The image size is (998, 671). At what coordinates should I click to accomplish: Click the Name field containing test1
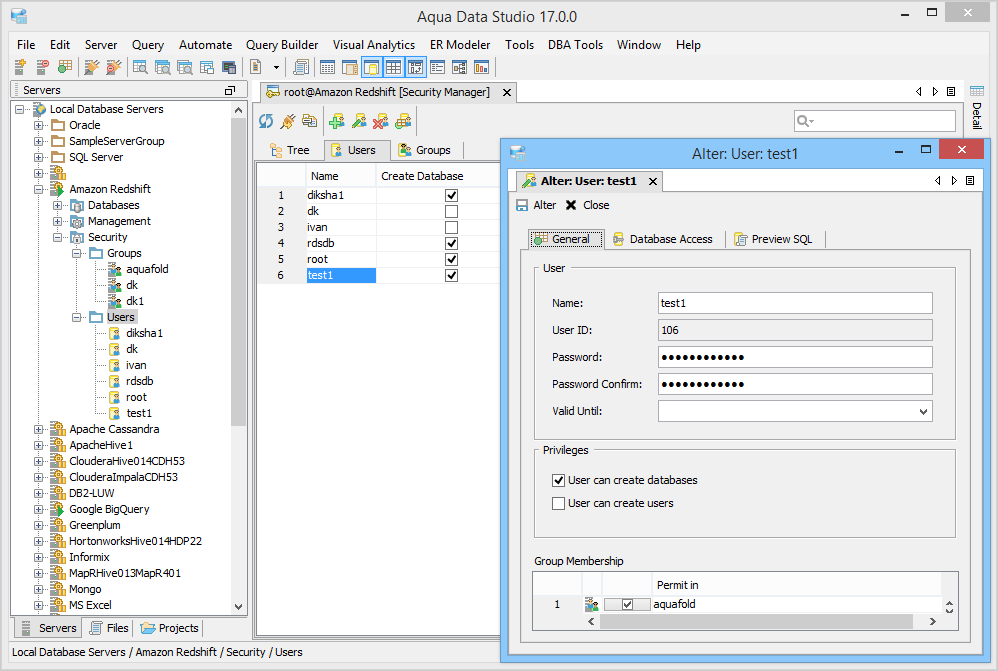click(795, 303)
